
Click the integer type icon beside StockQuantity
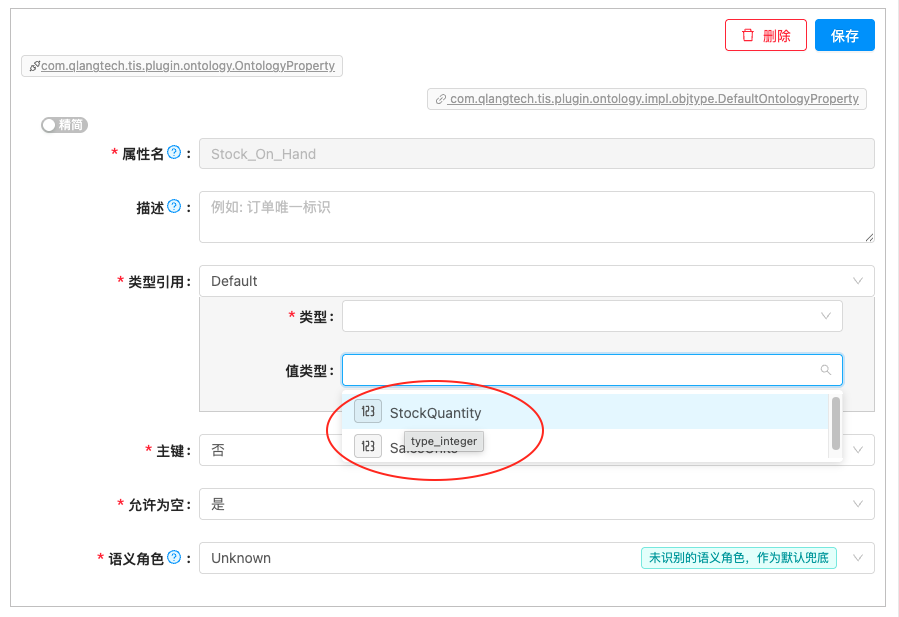click(368, 412)
